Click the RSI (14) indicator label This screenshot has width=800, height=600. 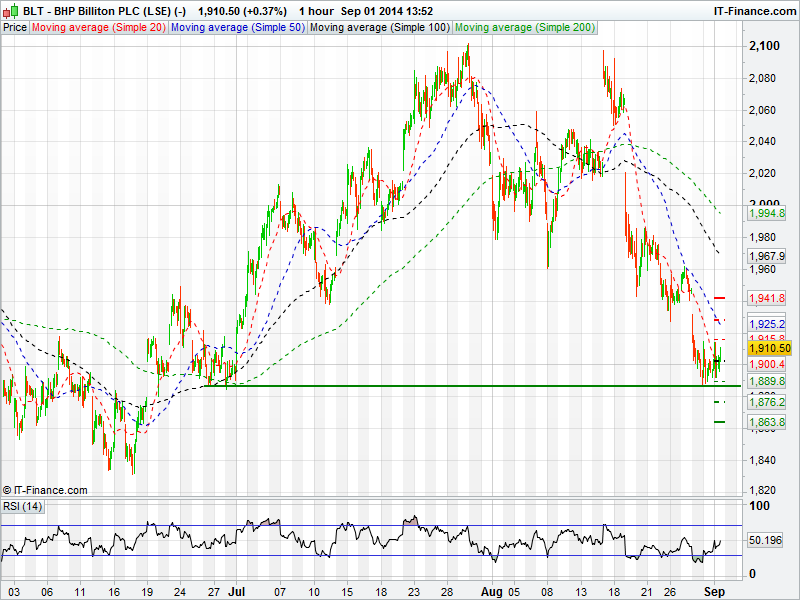[23, 507]
